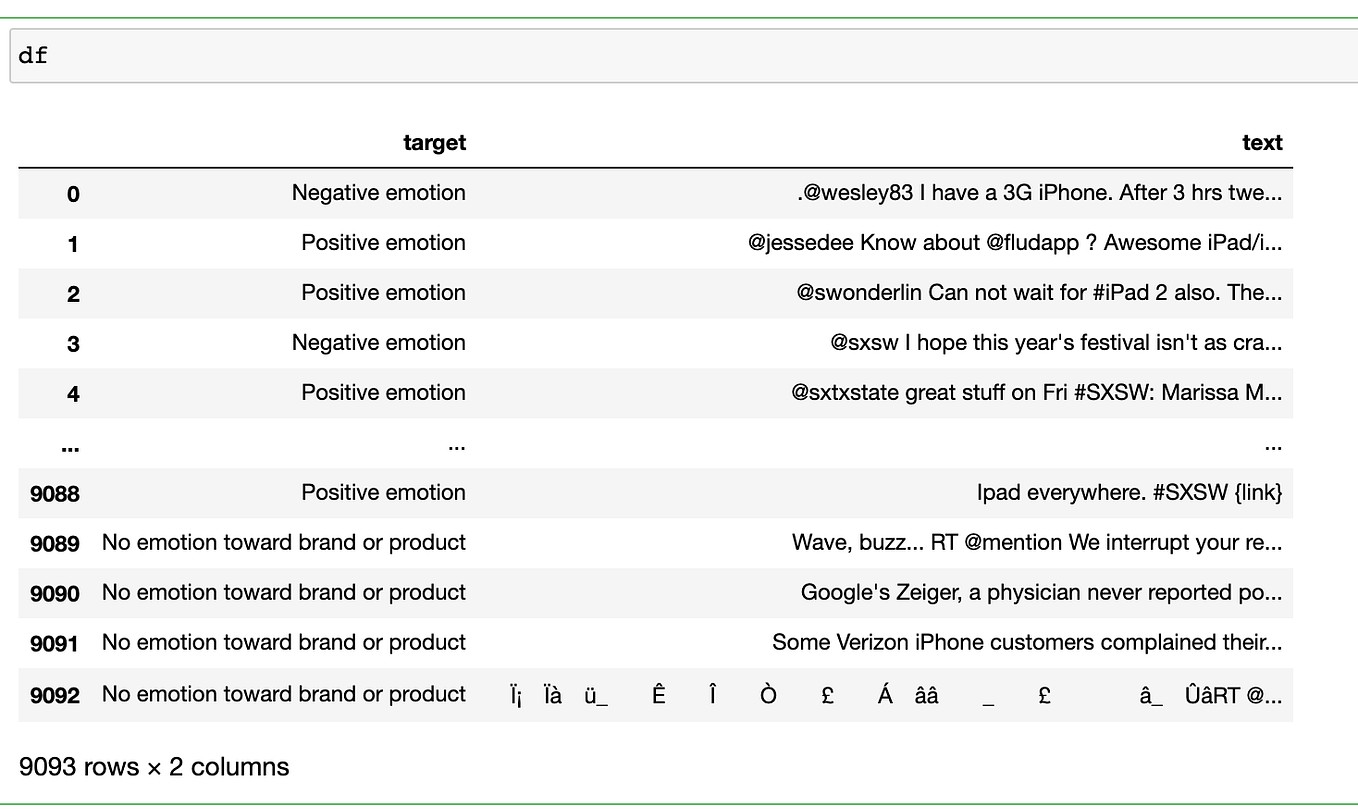Select row index 9092

tap(55, 695)
